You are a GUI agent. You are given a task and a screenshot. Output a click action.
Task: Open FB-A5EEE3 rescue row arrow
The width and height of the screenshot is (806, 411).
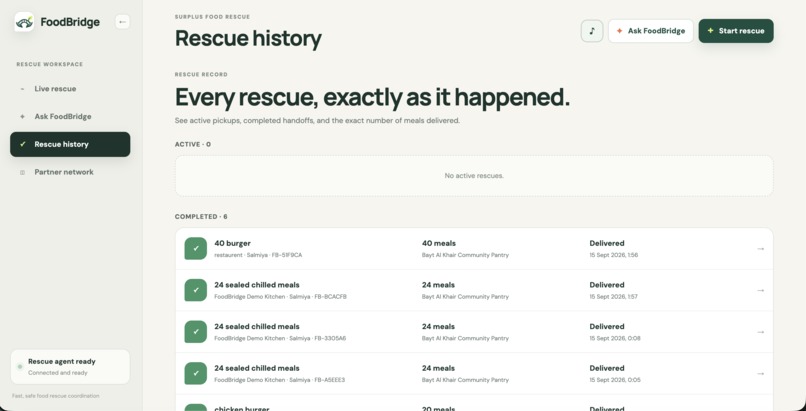point(760,373)
